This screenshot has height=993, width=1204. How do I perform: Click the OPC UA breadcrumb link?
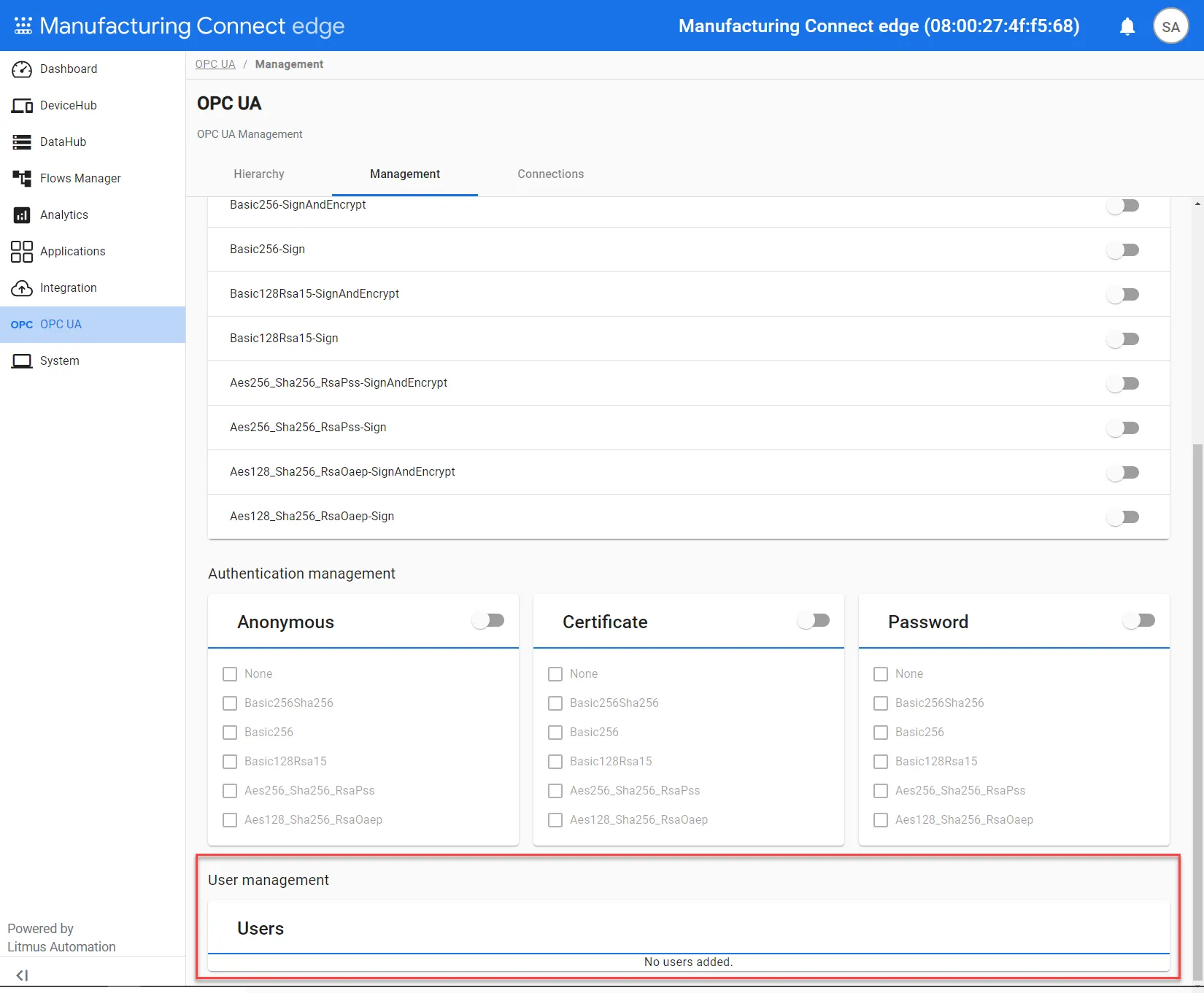(x=215, y=64)
